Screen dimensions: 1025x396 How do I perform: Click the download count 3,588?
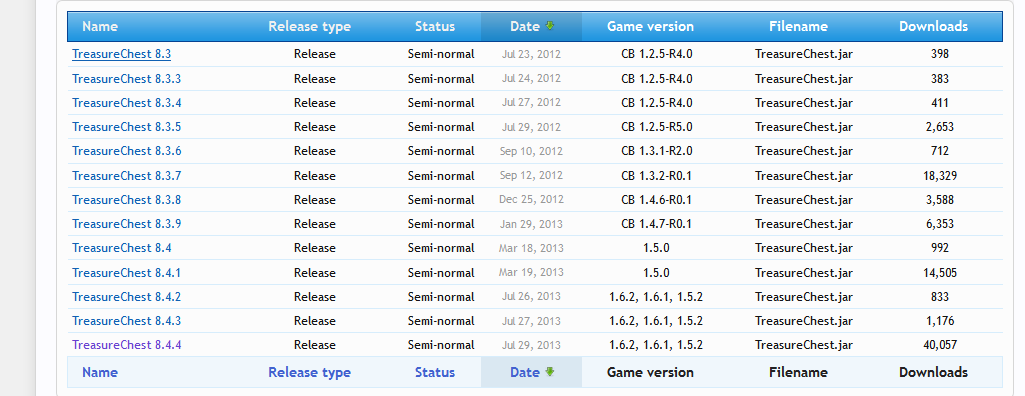tap(940, 199)
